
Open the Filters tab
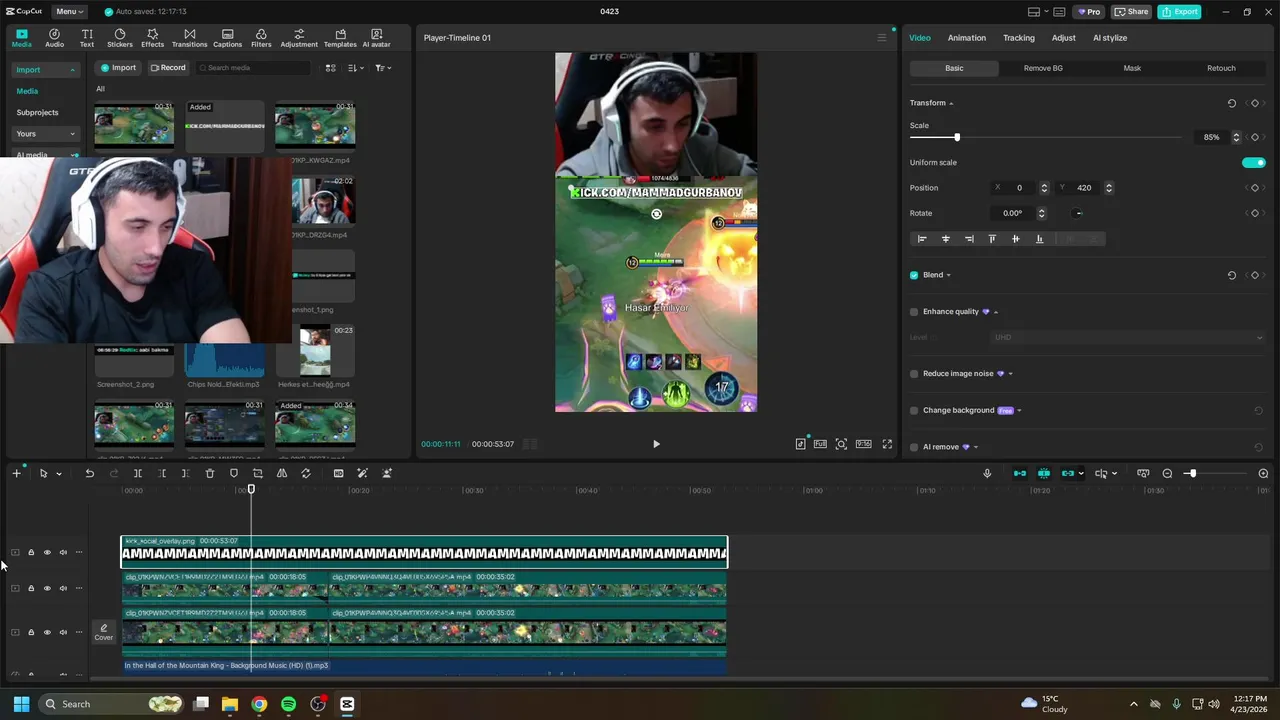261,38
